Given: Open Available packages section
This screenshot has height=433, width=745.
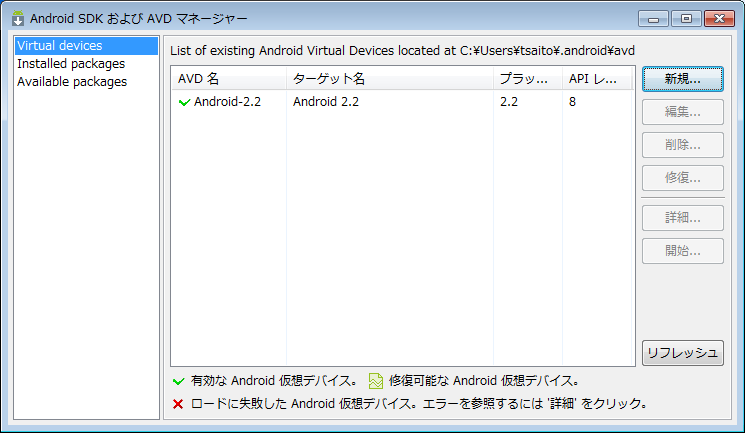Looking at the screenshot, I should pyautogui.click(x=71, y=82).
